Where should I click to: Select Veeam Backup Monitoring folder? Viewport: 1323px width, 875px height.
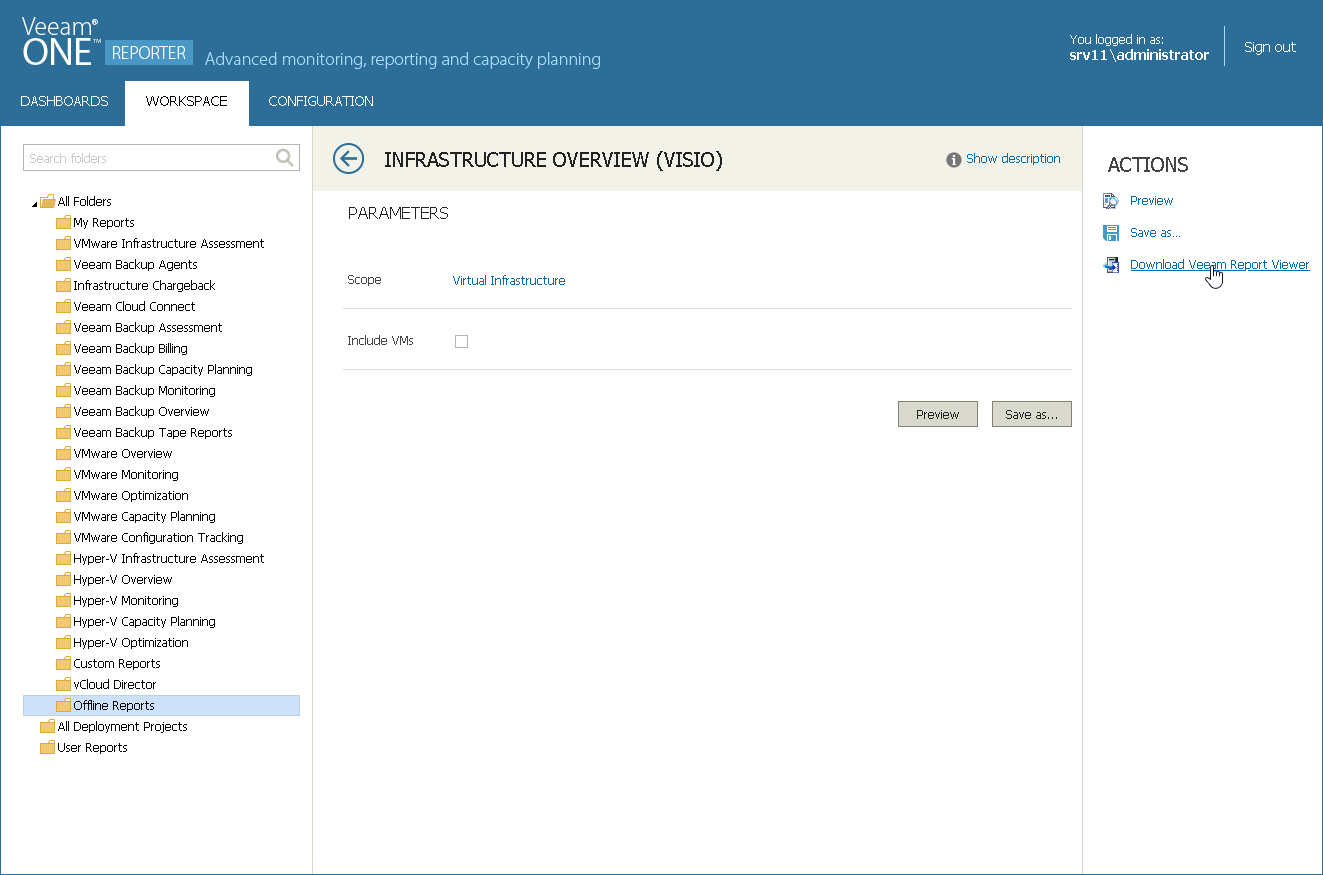point(145,390)
